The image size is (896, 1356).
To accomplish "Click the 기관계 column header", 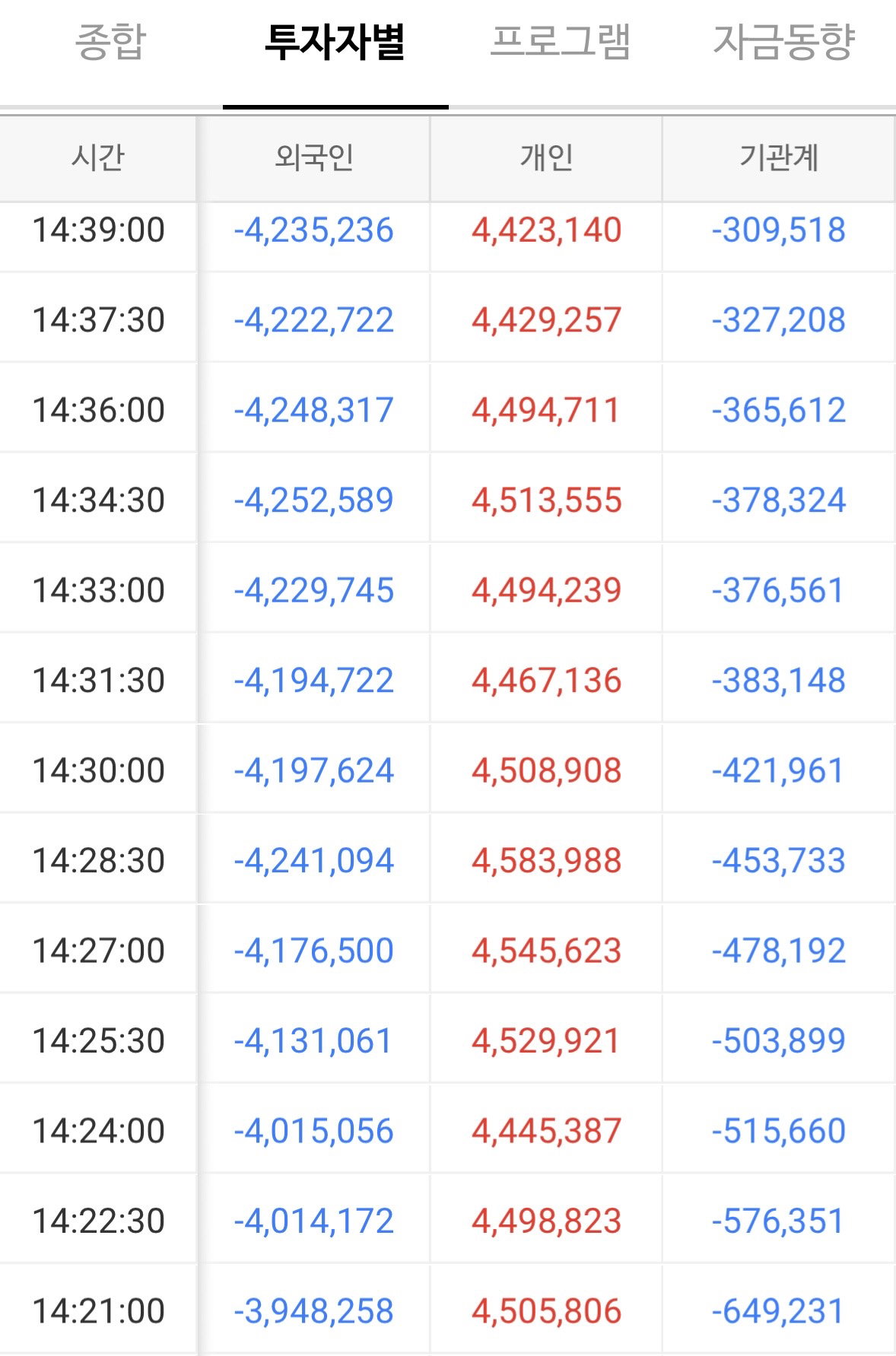I will pos(779,158).
